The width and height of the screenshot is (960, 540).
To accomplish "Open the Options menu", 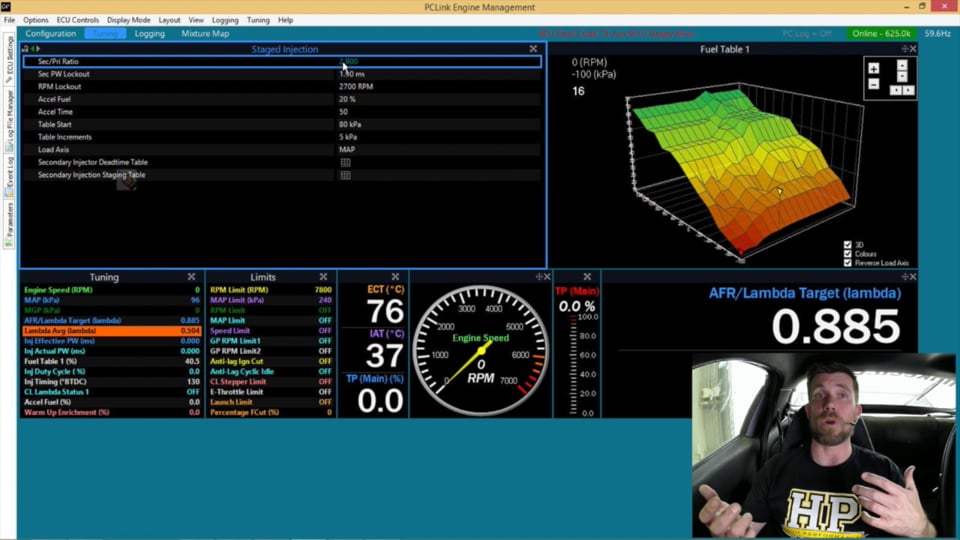I will pyautogui.click(x=36, y=20).
